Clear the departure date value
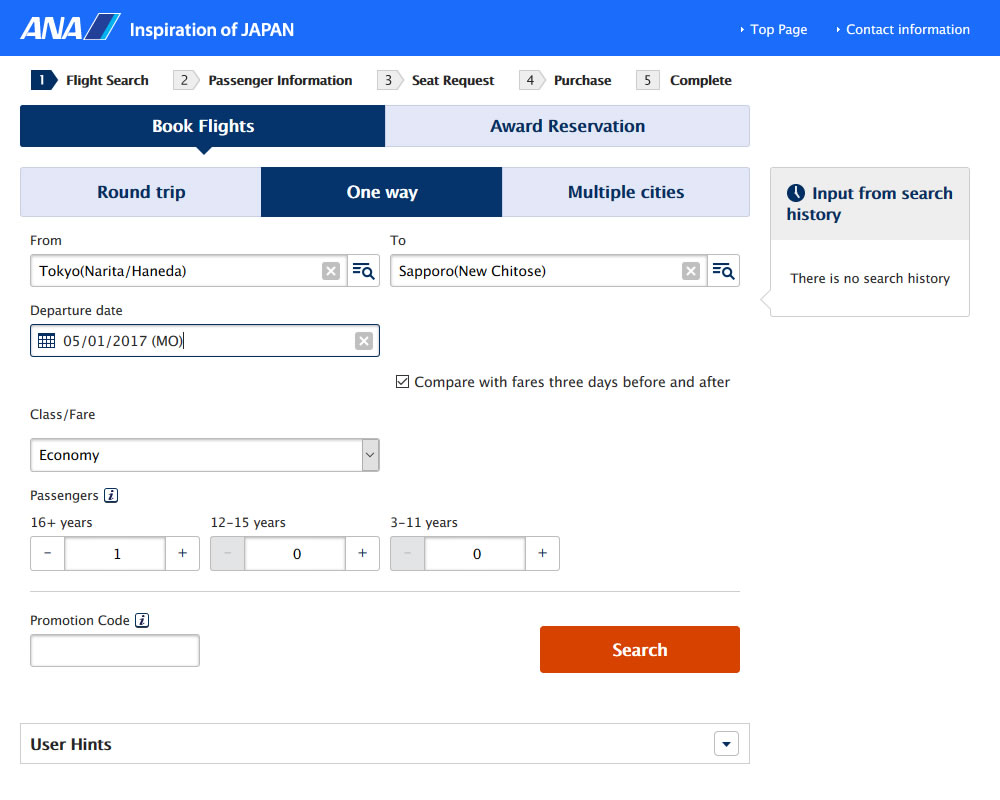This screenshot has height=800, width=1000. coord(364,341)
